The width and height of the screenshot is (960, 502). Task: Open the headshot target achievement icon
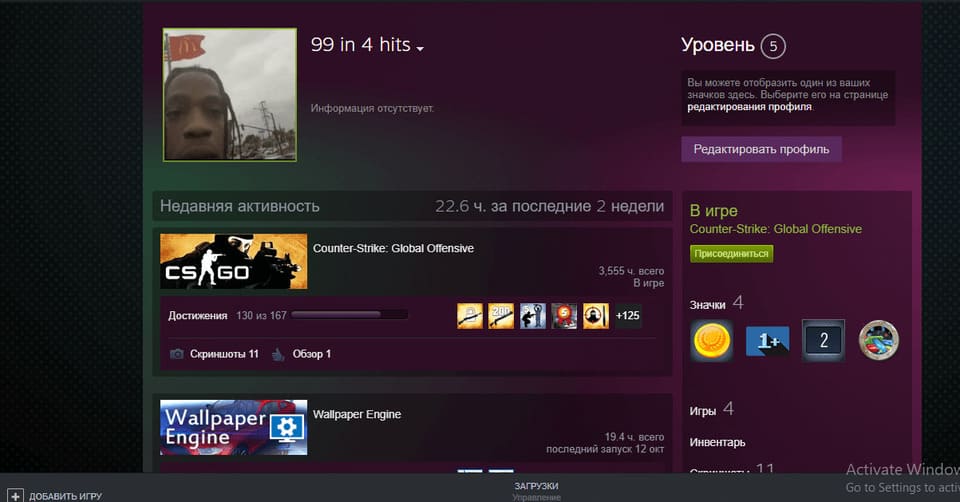tap(596, 316)
